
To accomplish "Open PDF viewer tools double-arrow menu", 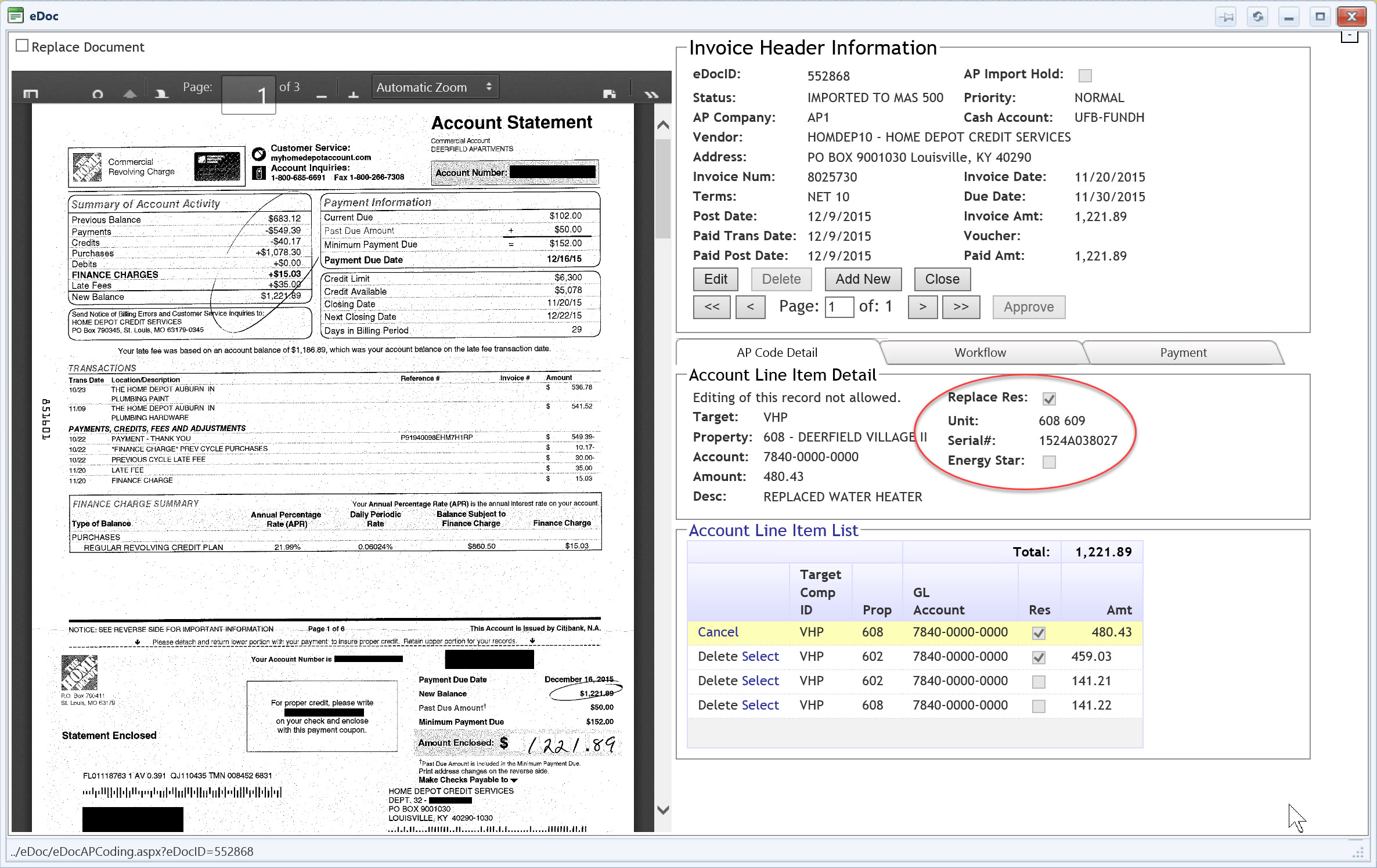I will click(x=651, y=93).
